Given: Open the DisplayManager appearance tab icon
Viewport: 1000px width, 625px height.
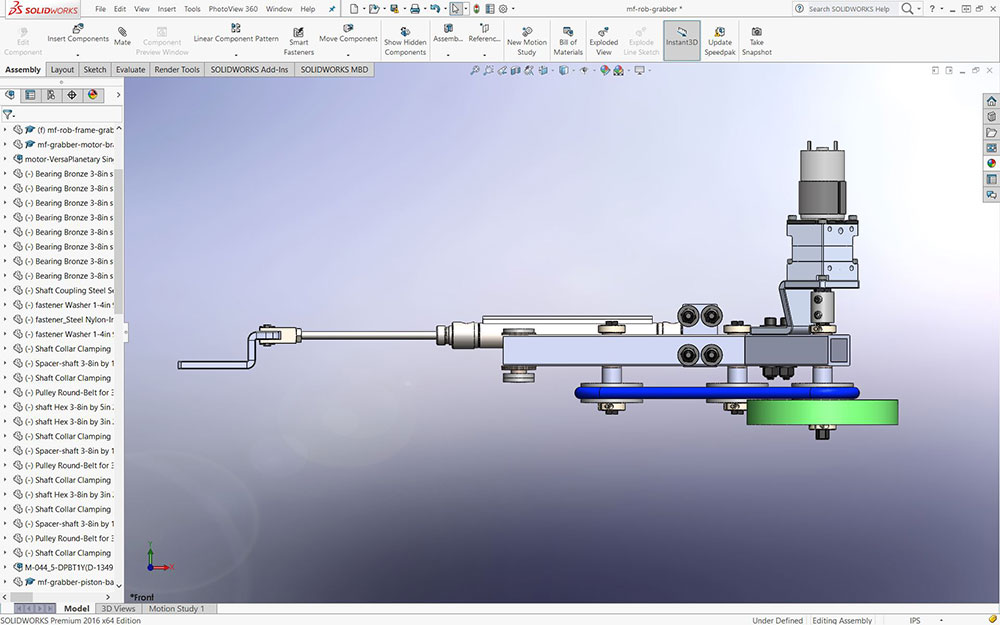Looking at the screenshot, I should 93,95.
